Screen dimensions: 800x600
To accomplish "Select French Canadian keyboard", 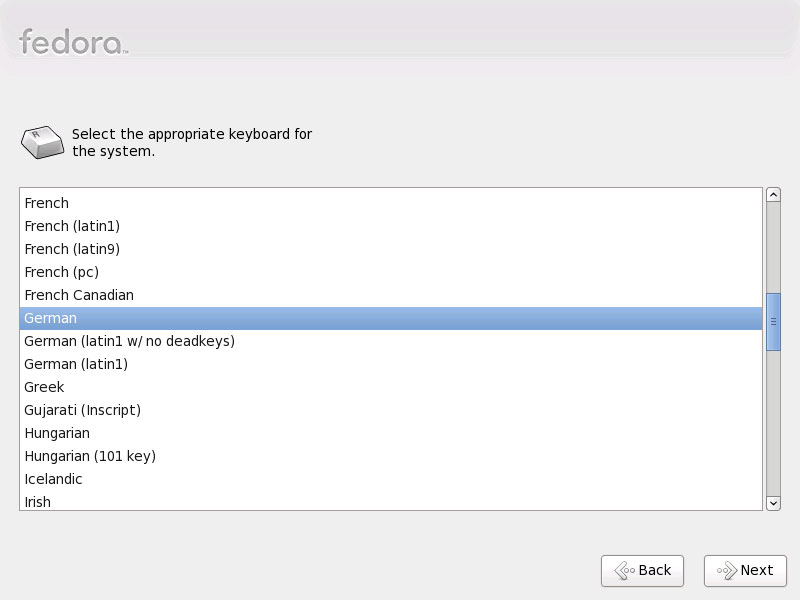I will pyautogui.click(x=391, y=295).
